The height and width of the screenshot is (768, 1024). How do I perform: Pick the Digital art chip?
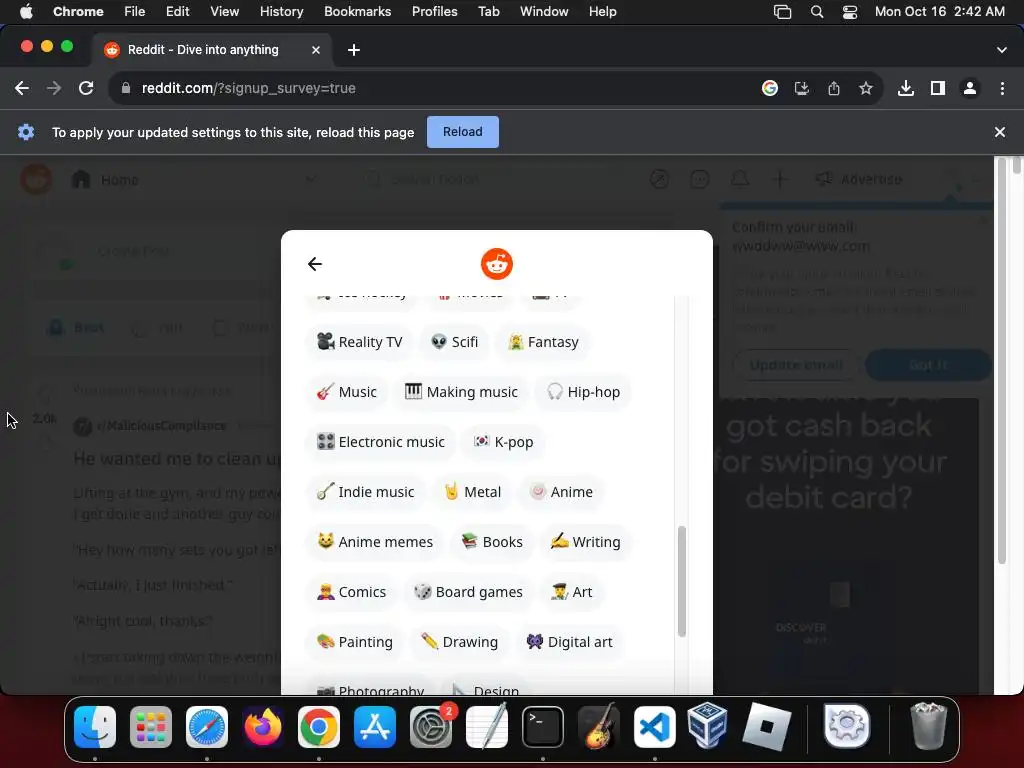click(x=569, y=642)
